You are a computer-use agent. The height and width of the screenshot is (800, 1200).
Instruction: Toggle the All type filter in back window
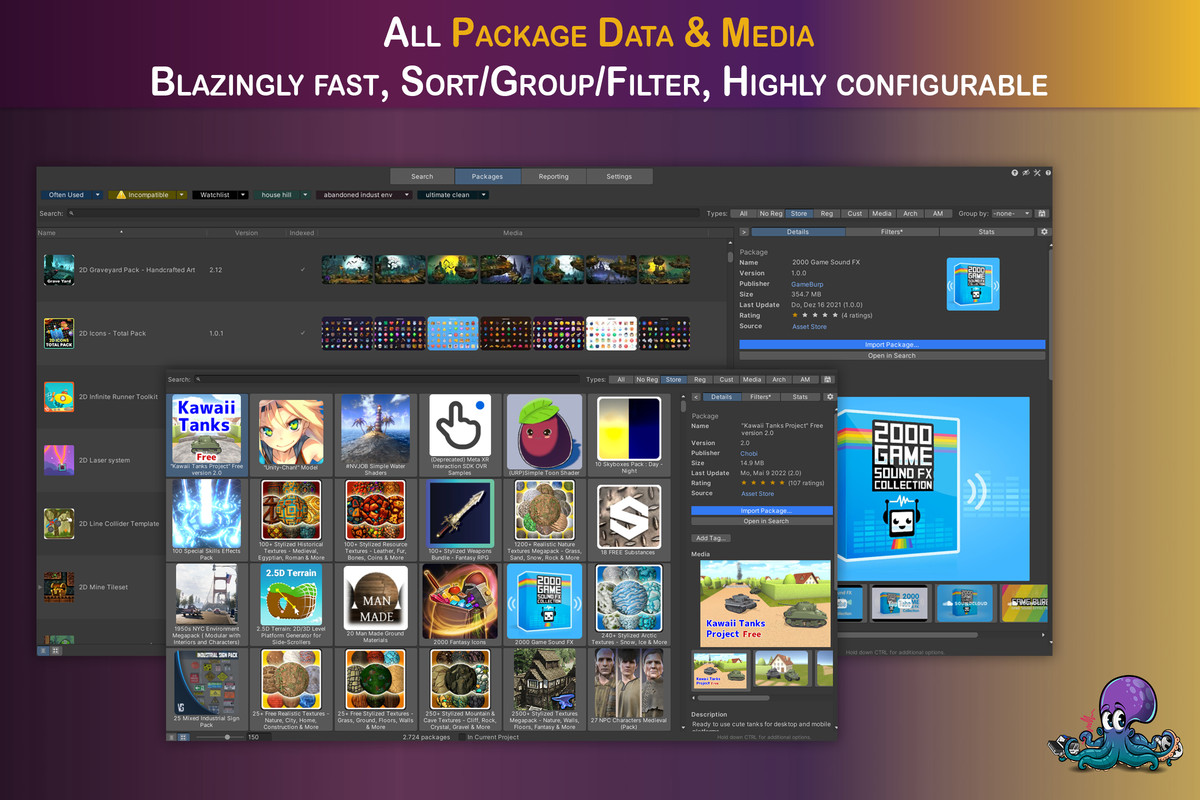point(743,213)
